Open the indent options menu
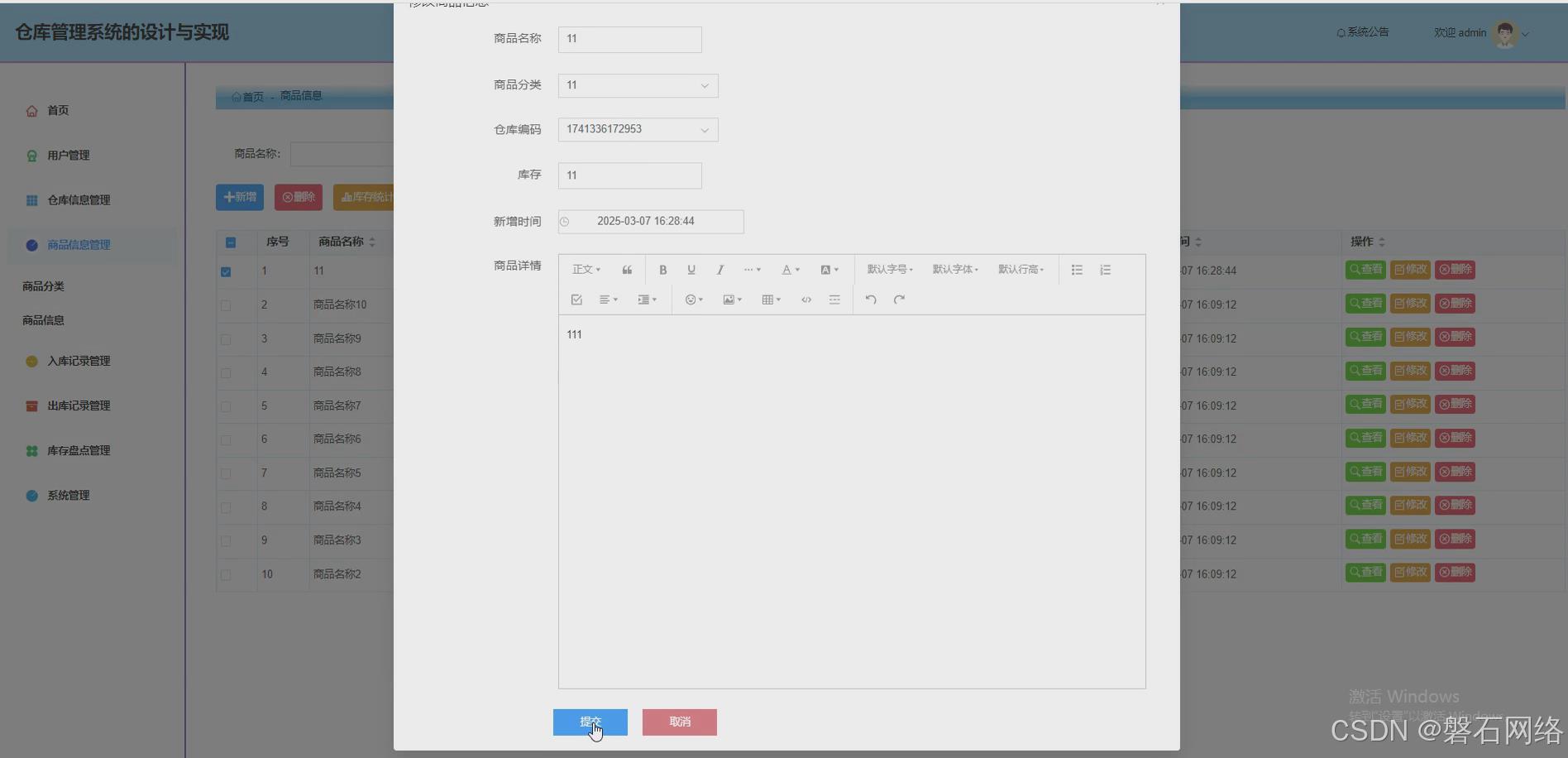Screen dimensions: 1568x758 tap(647, 300)
